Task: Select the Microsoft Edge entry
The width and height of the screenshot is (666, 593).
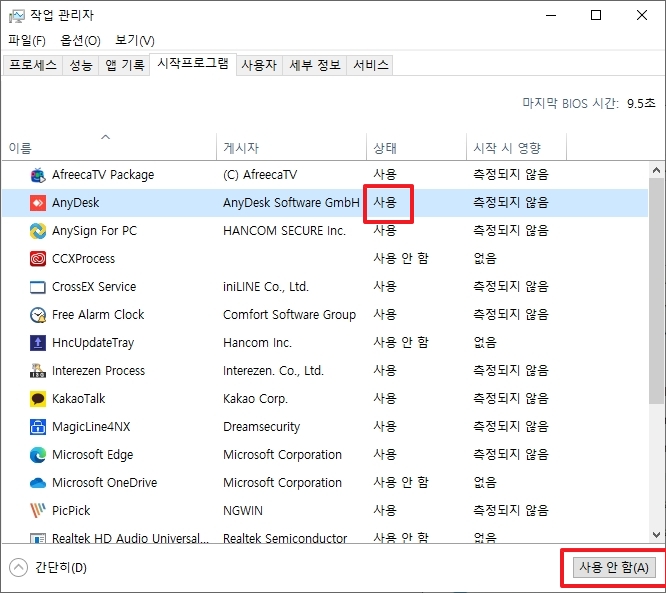Action: point(92,455)
